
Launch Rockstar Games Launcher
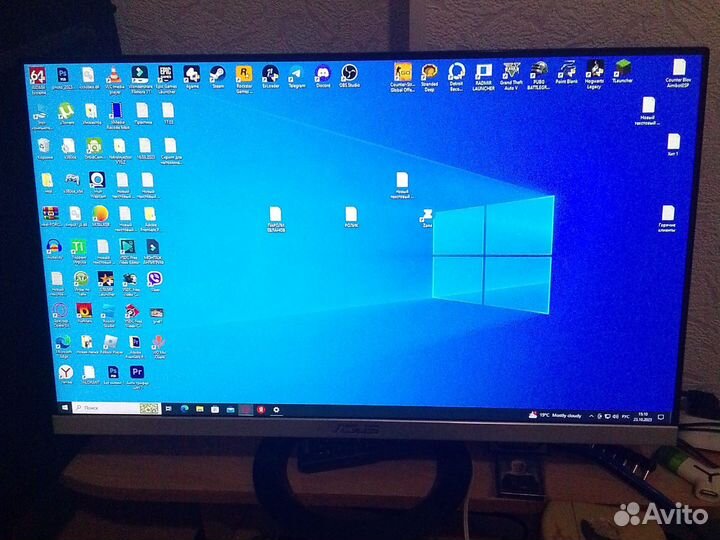pos(244,79)
